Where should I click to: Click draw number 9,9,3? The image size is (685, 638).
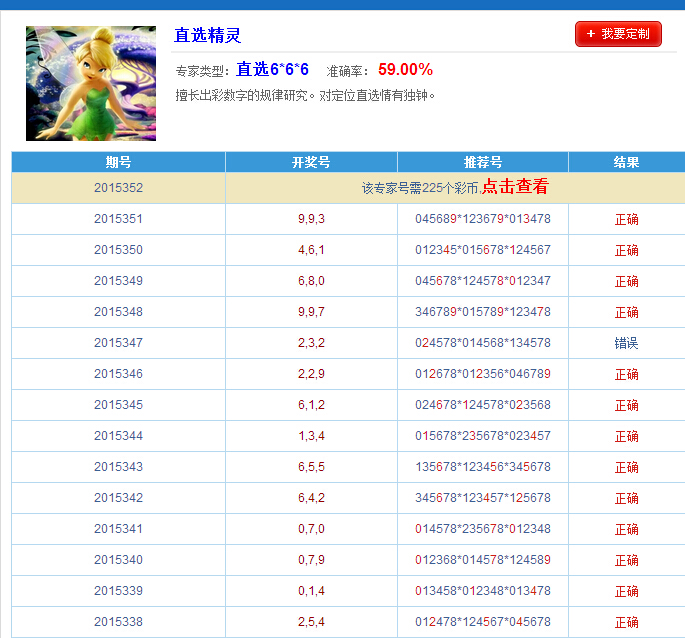311,219
